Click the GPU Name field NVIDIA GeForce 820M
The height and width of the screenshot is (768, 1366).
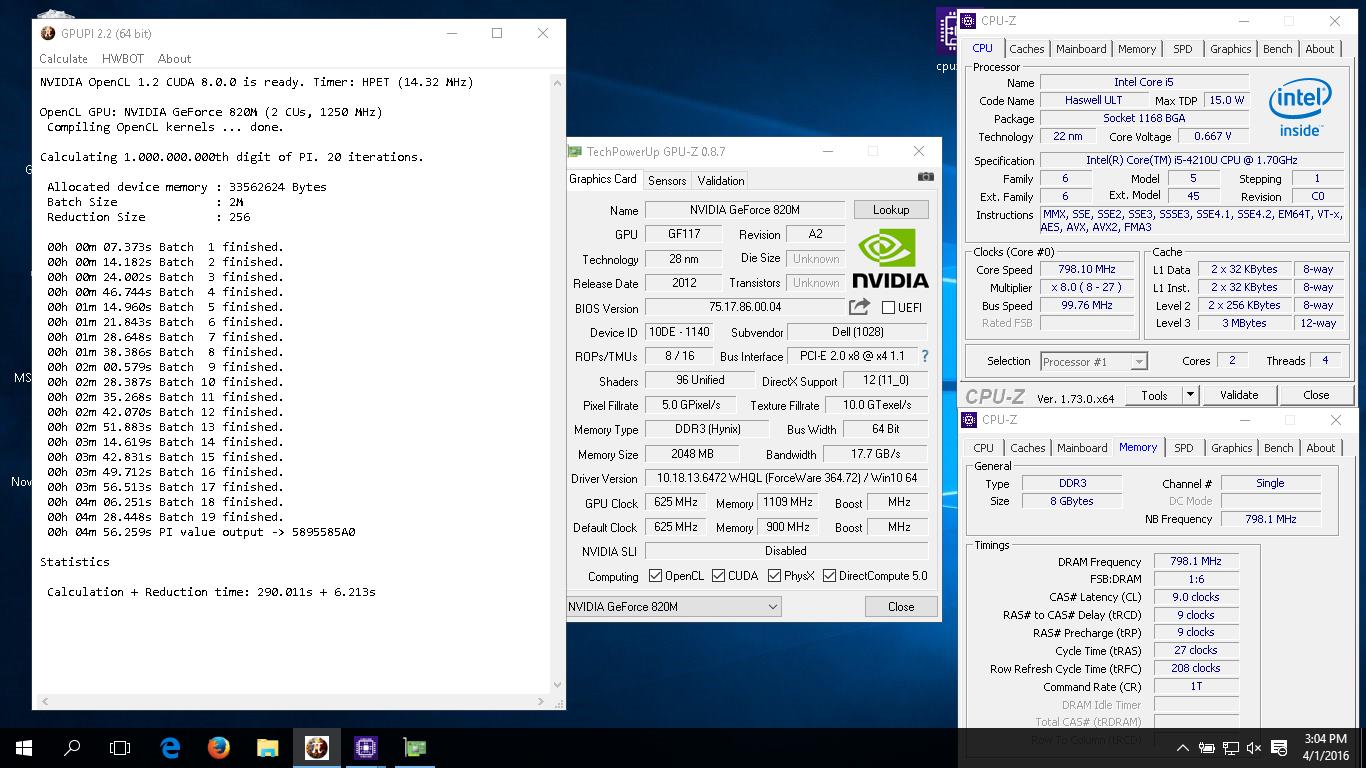pos(746,210)
